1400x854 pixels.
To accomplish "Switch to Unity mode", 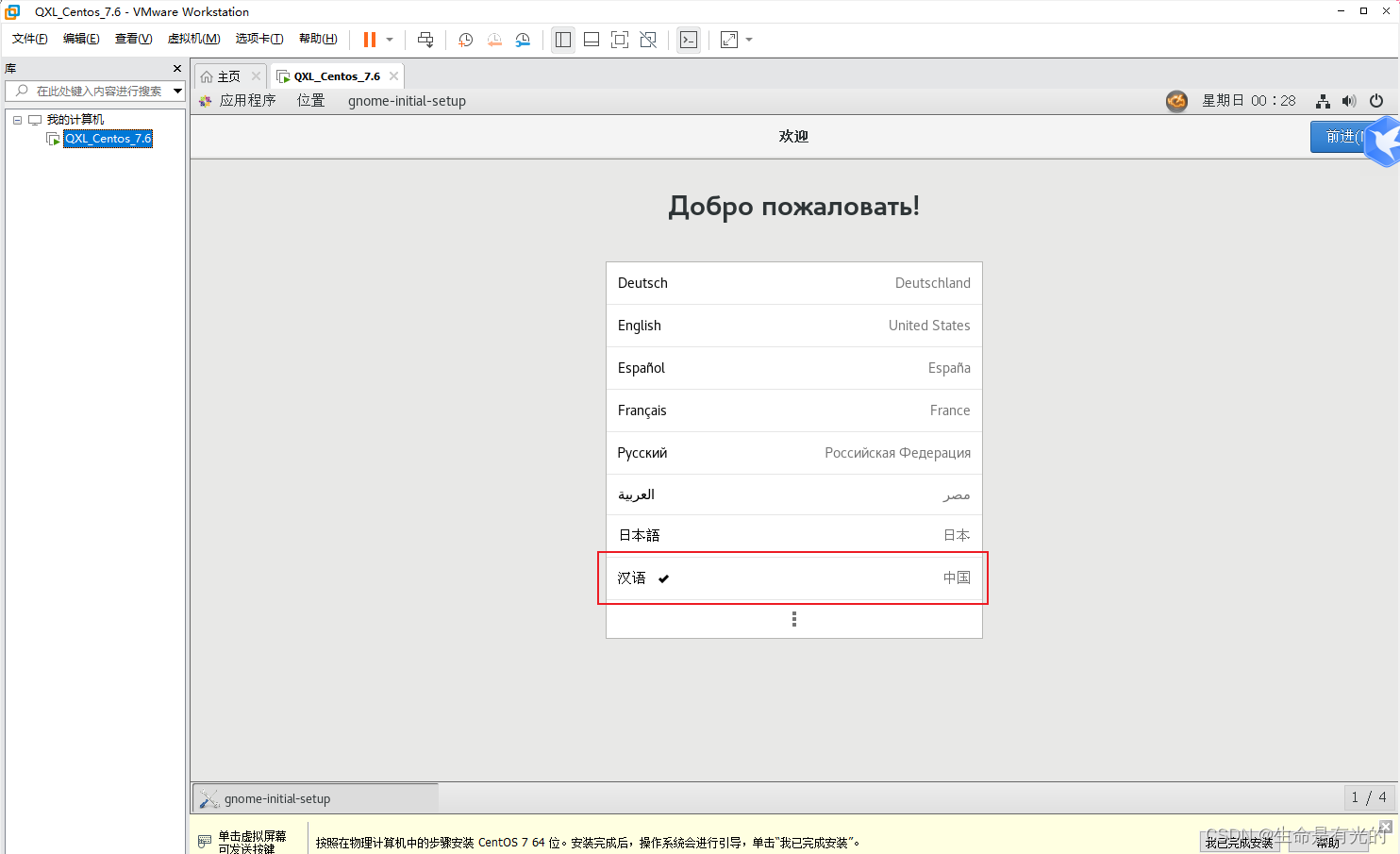I will click(x=648, y=40).
